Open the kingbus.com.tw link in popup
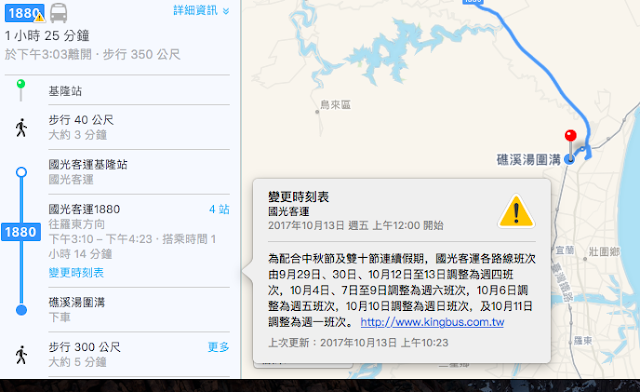Image resolution: width=640 pixels, height=392 pixels. (432, 322)
